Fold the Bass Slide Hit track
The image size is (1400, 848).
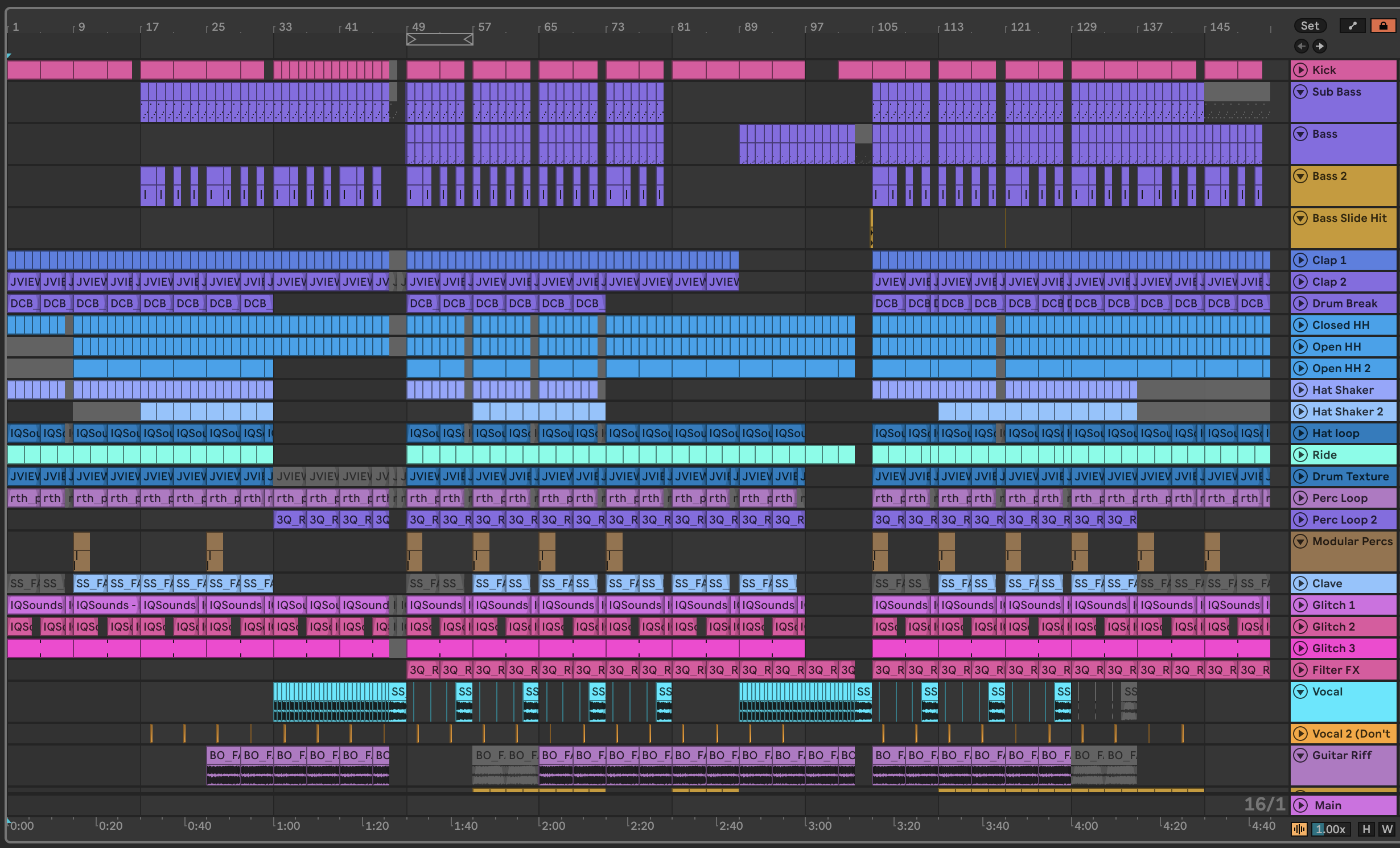tap(1300, 218)
